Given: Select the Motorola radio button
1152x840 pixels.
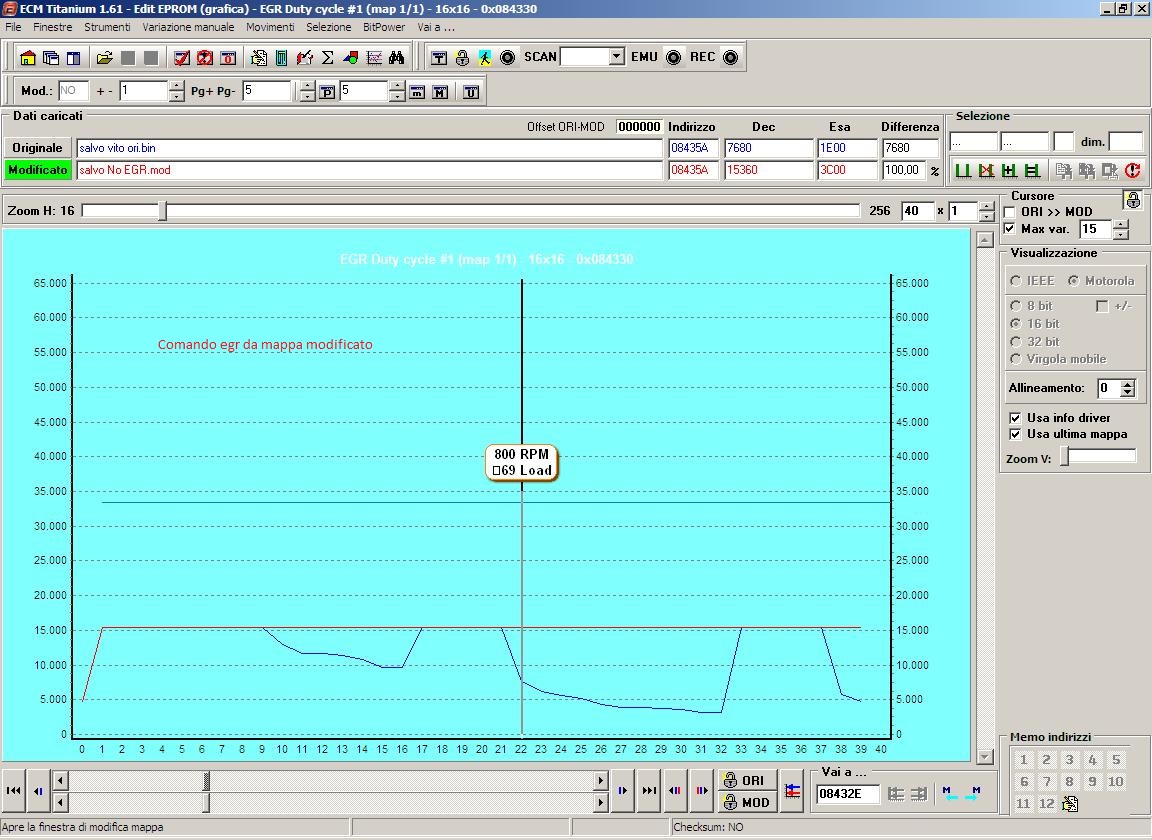Looking at the screenshot, I should click(x=1073, y=281).
